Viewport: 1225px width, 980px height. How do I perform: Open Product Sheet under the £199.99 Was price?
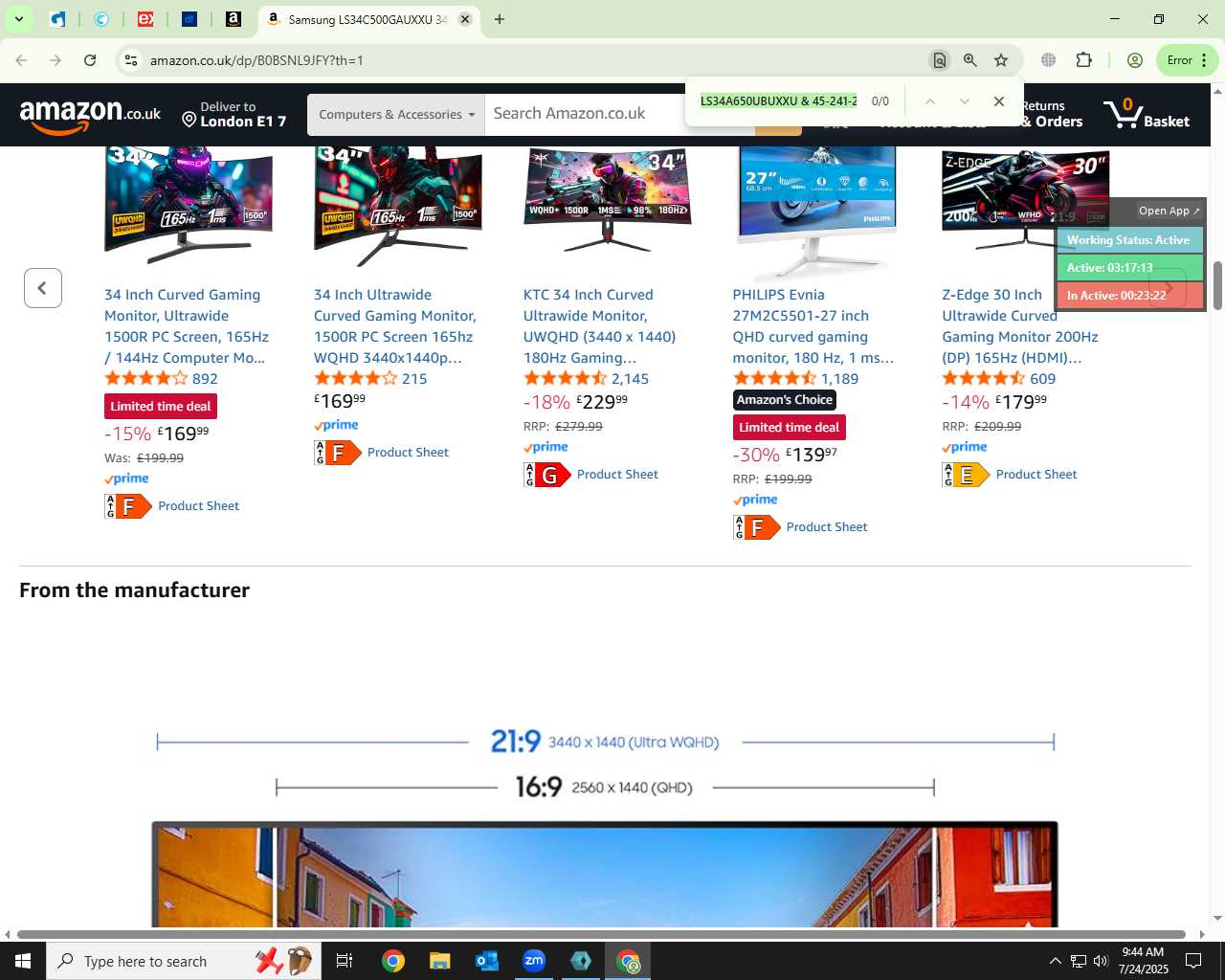[x=198, y=506]
